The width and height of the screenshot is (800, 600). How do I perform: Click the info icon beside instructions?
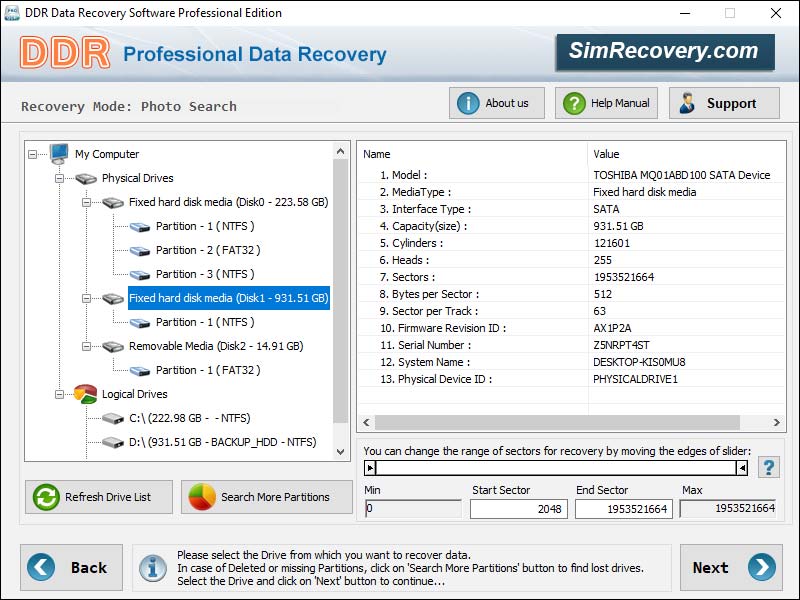(x=153, y=568)
